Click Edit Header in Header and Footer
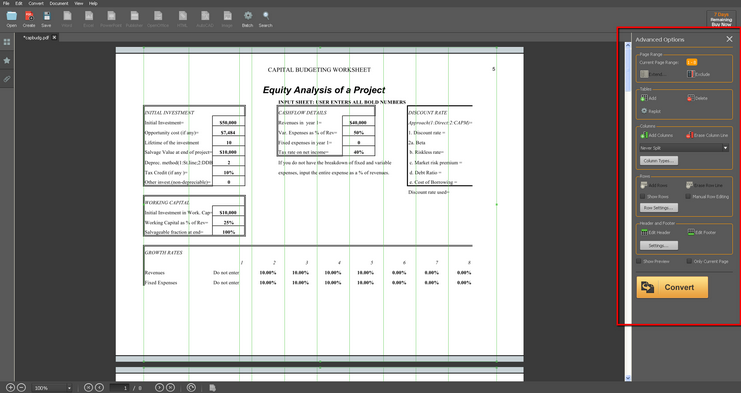Viewport: 741px width, 393px height. [x=655, y=232]
